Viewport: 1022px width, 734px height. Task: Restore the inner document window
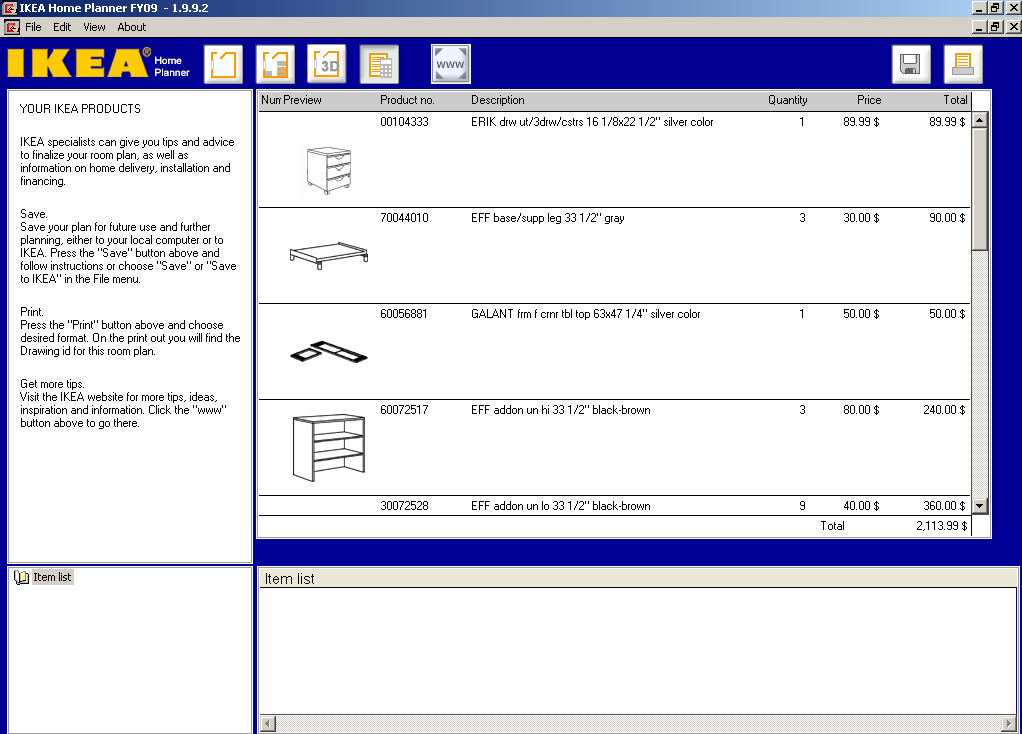click(x=995, y=27)
